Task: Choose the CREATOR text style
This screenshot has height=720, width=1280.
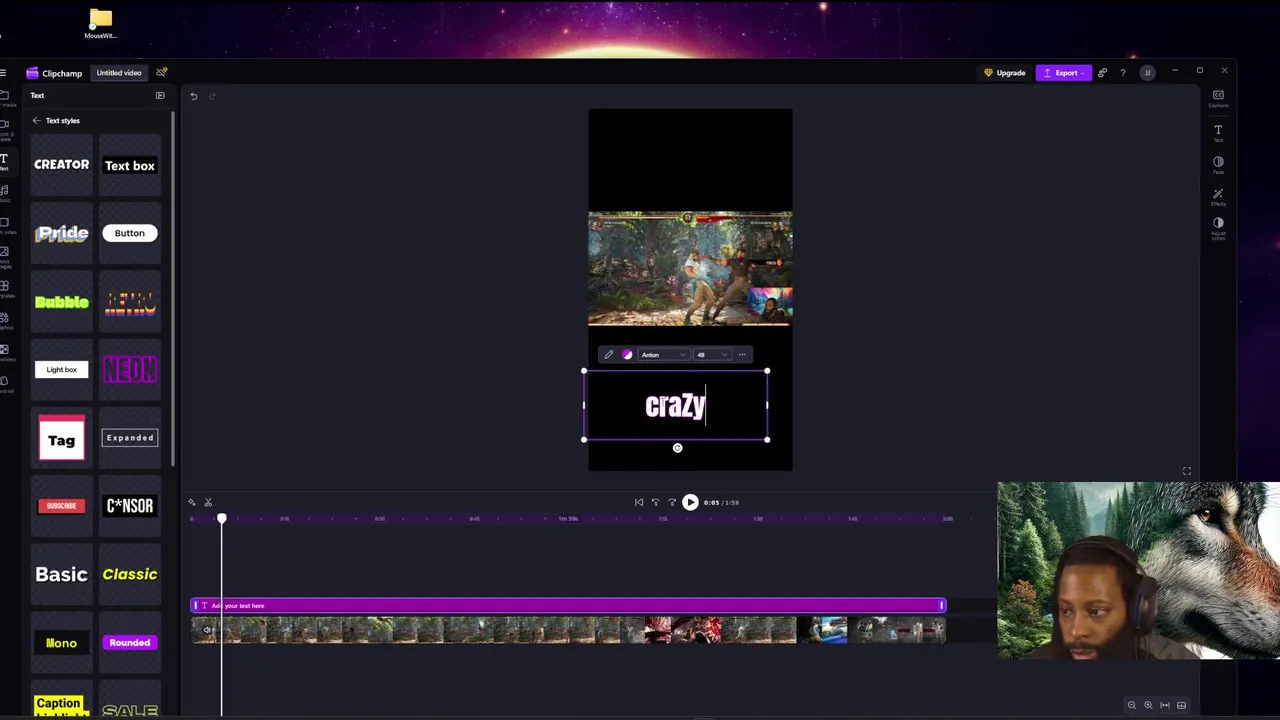Action: pyautogui.click(x=62, y=165)
